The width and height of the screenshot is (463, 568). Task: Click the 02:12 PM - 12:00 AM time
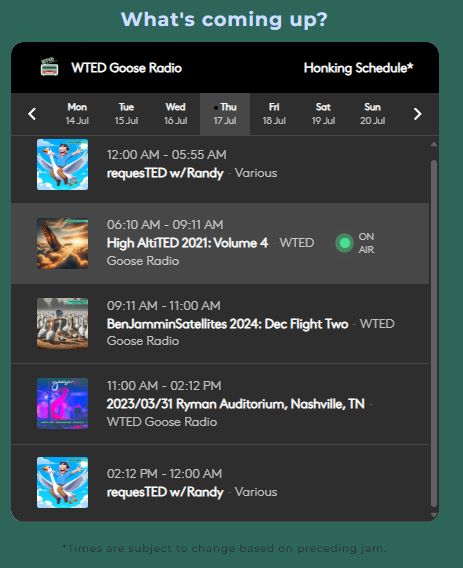tap(164, 473)
